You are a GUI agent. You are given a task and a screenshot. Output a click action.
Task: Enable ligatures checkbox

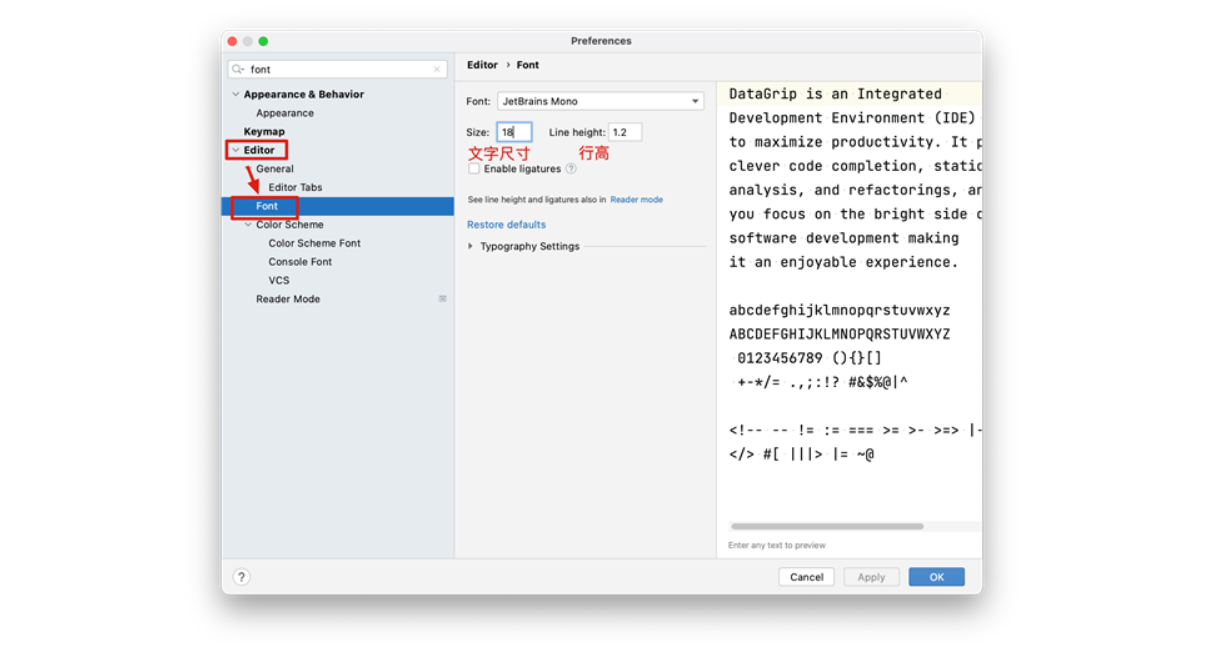(474, 169)
